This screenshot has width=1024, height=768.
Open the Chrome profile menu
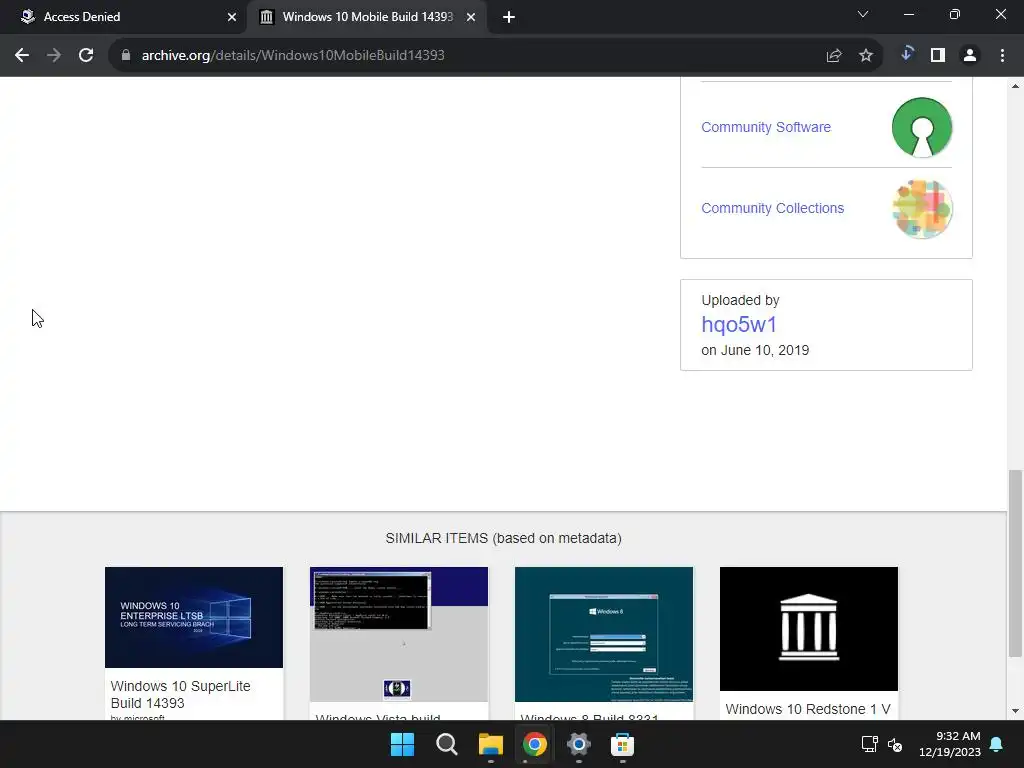(970, 56)
